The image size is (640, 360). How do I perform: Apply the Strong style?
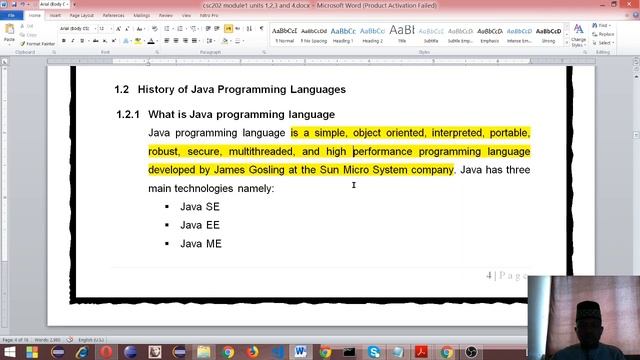548,35
